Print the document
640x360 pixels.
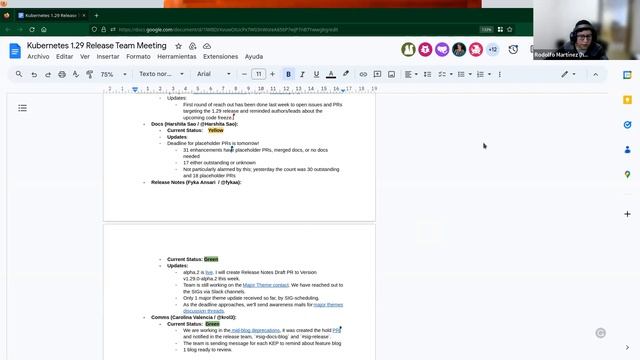[x=62, y=74]
